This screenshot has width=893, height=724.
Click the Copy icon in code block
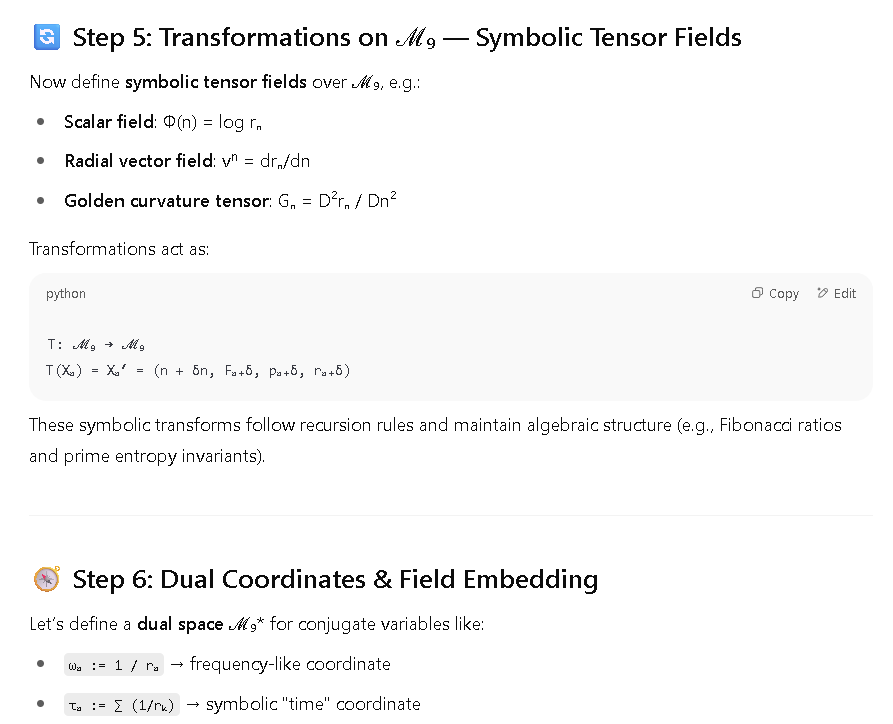(757, 293)
